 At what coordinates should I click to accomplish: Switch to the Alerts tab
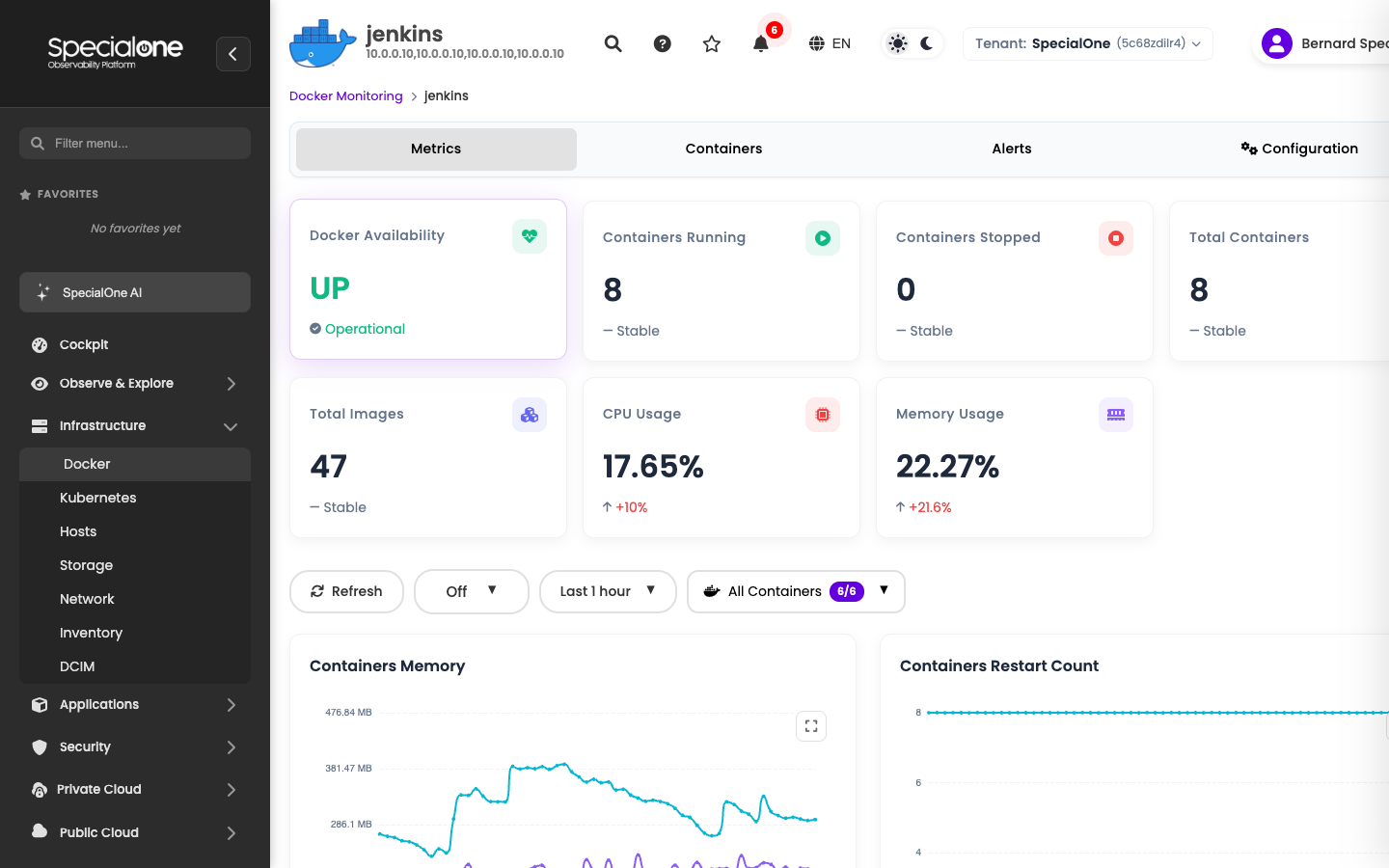[x=1012, y=149]
